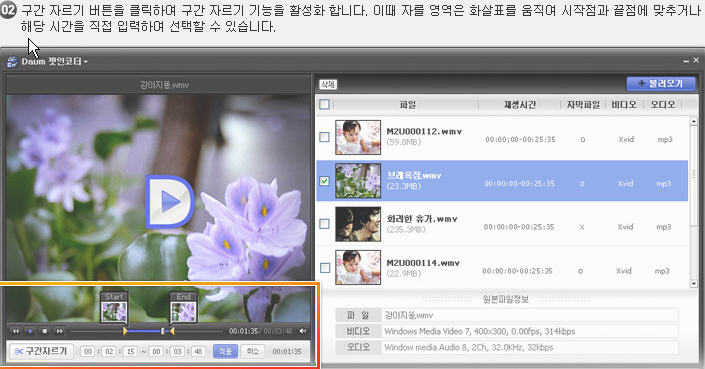Screen dimensions: 705x369
Task: Click the small play button in controls
Action: click(x=30, y=331)
